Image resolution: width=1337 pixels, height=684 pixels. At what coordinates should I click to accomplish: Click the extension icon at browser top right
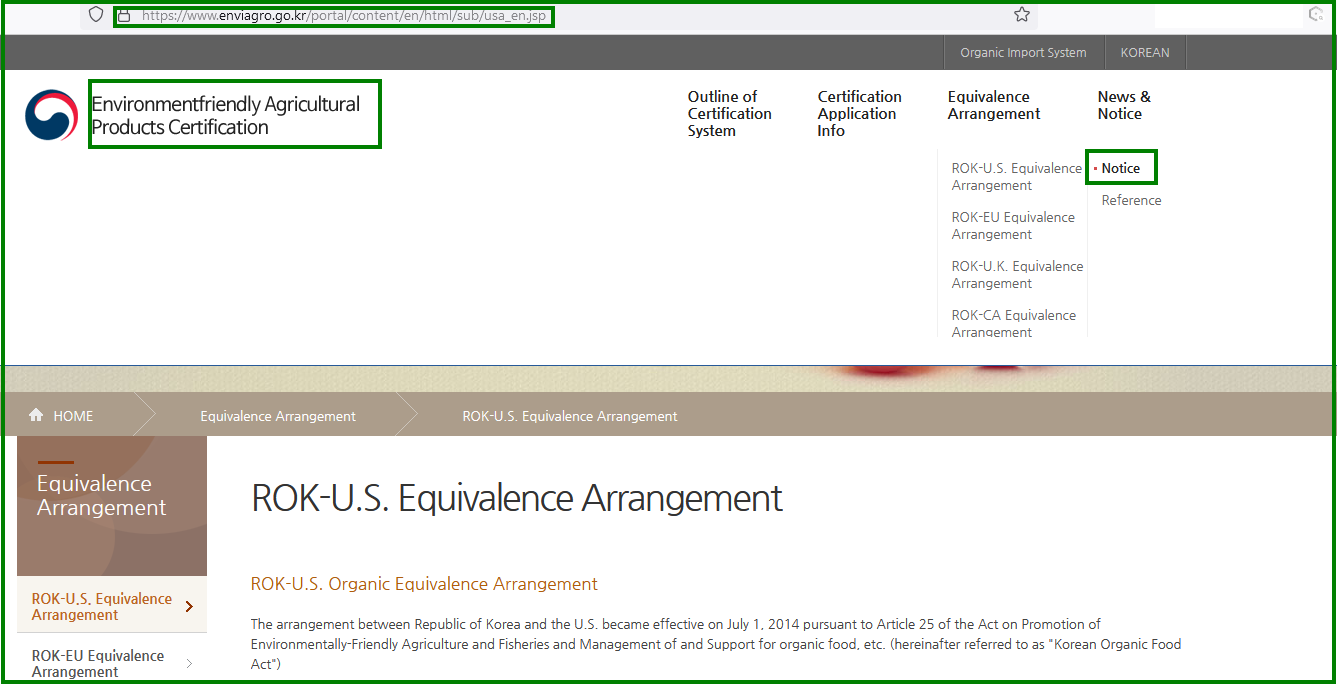tap(1316, 15)
